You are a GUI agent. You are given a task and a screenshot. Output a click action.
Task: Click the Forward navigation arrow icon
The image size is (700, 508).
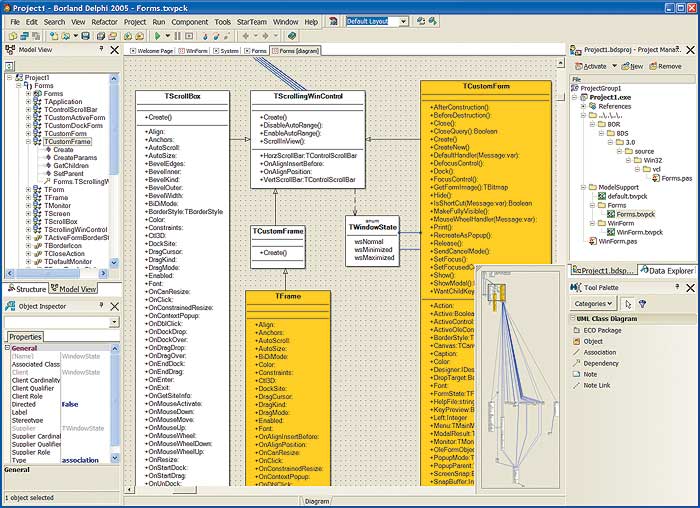tap(265, 36)
